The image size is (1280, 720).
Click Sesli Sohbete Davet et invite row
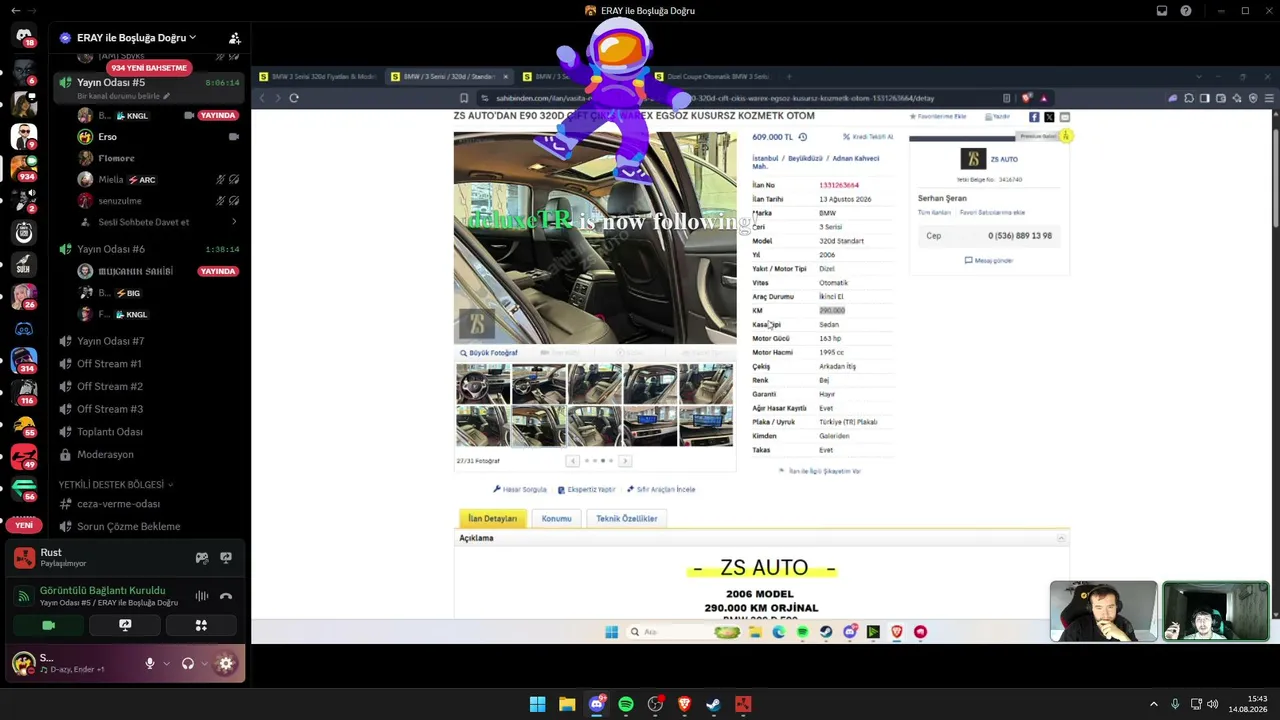[x=144, y=222]
